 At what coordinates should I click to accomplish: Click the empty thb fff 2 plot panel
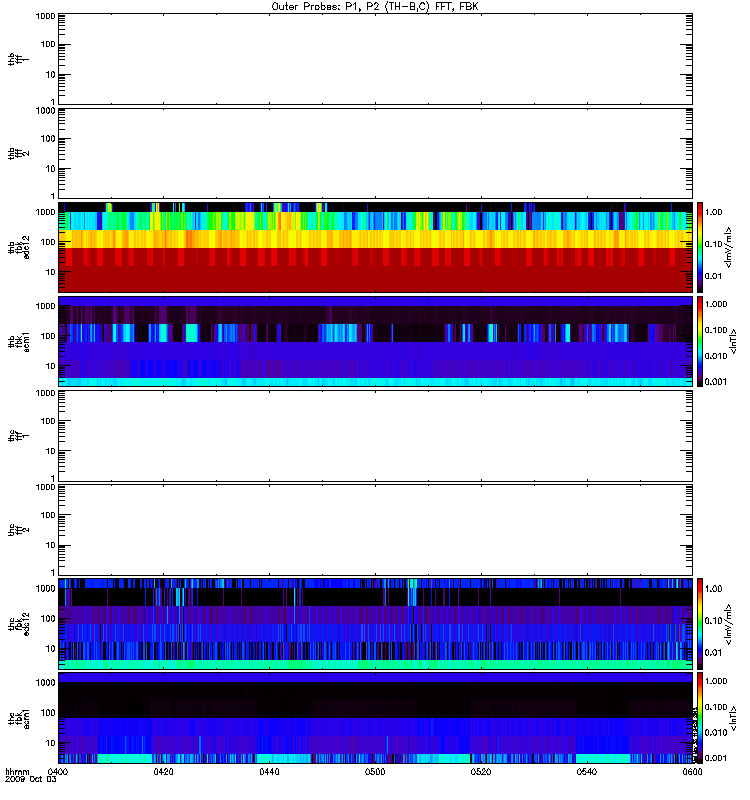click(x=375, y=153)
